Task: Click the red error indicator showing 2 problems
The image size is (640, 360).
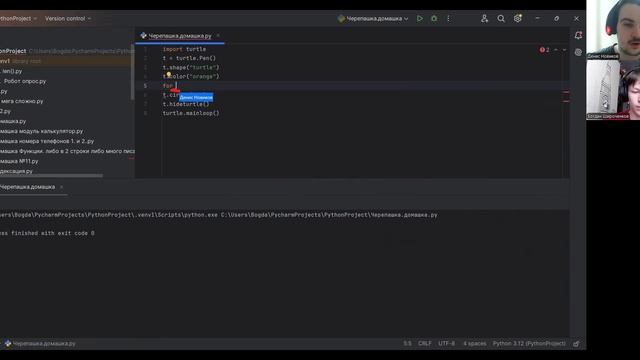Action: coord(544,50)
